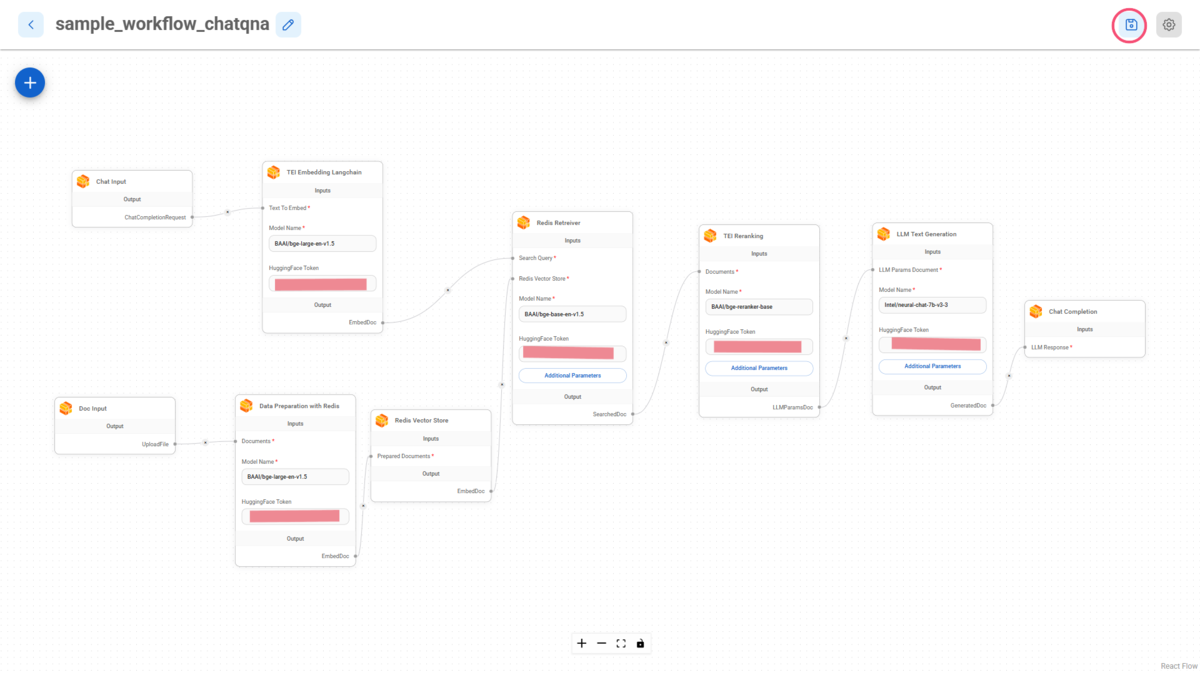Open Additional Parameters on TEI Reranking
1200x675 pixels.
click(x=758, y=368)
